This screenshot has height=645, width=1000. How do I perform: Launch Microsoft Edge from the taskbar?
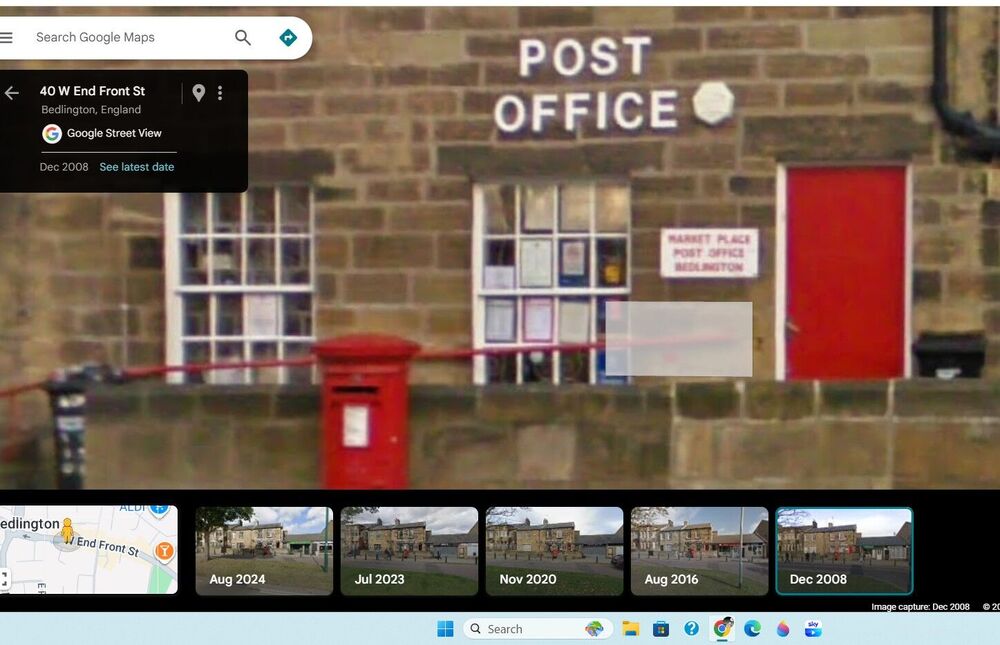point(752,629)
